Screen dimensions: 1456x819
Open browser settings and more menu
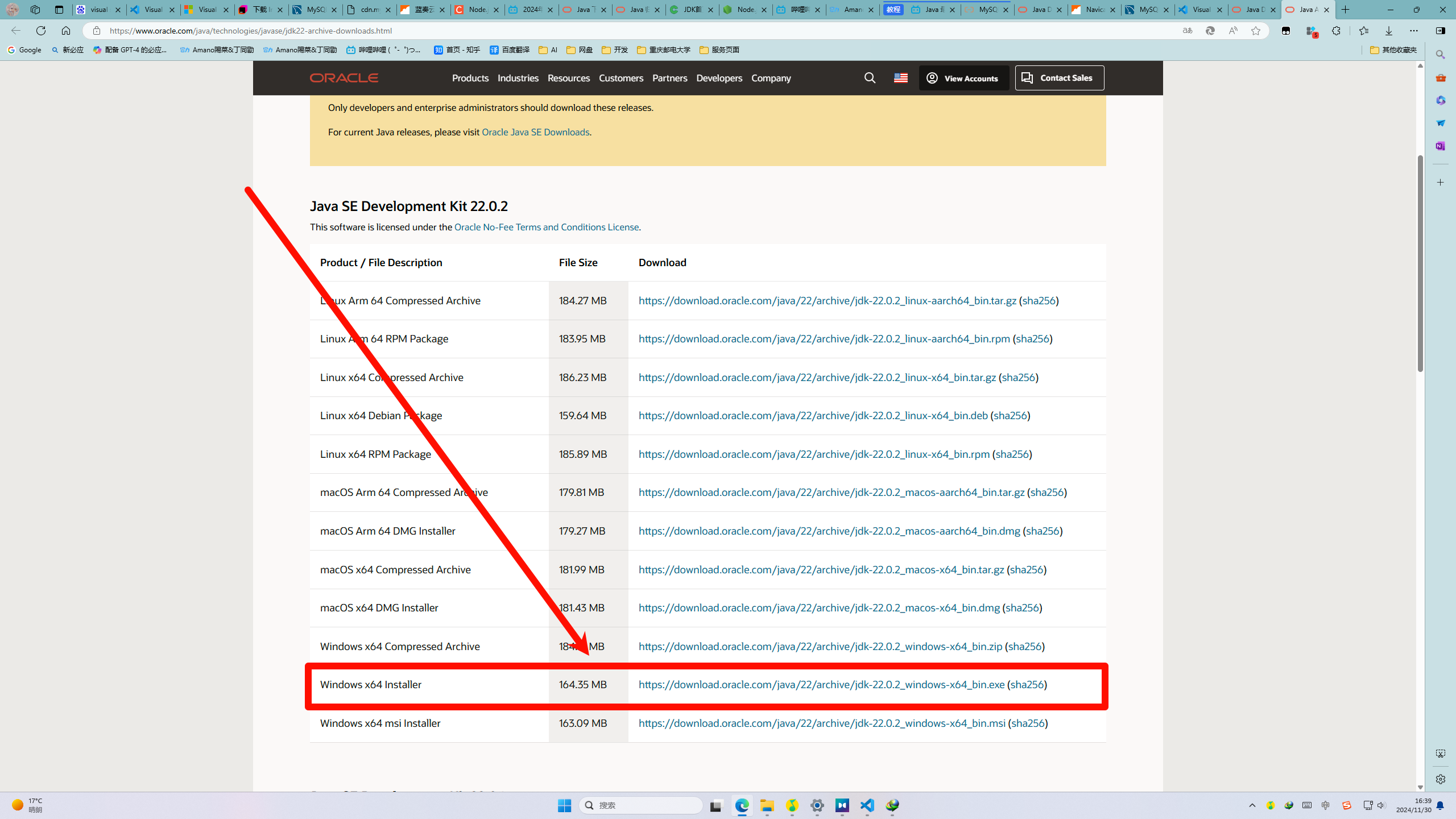(x=1414, y=31)
